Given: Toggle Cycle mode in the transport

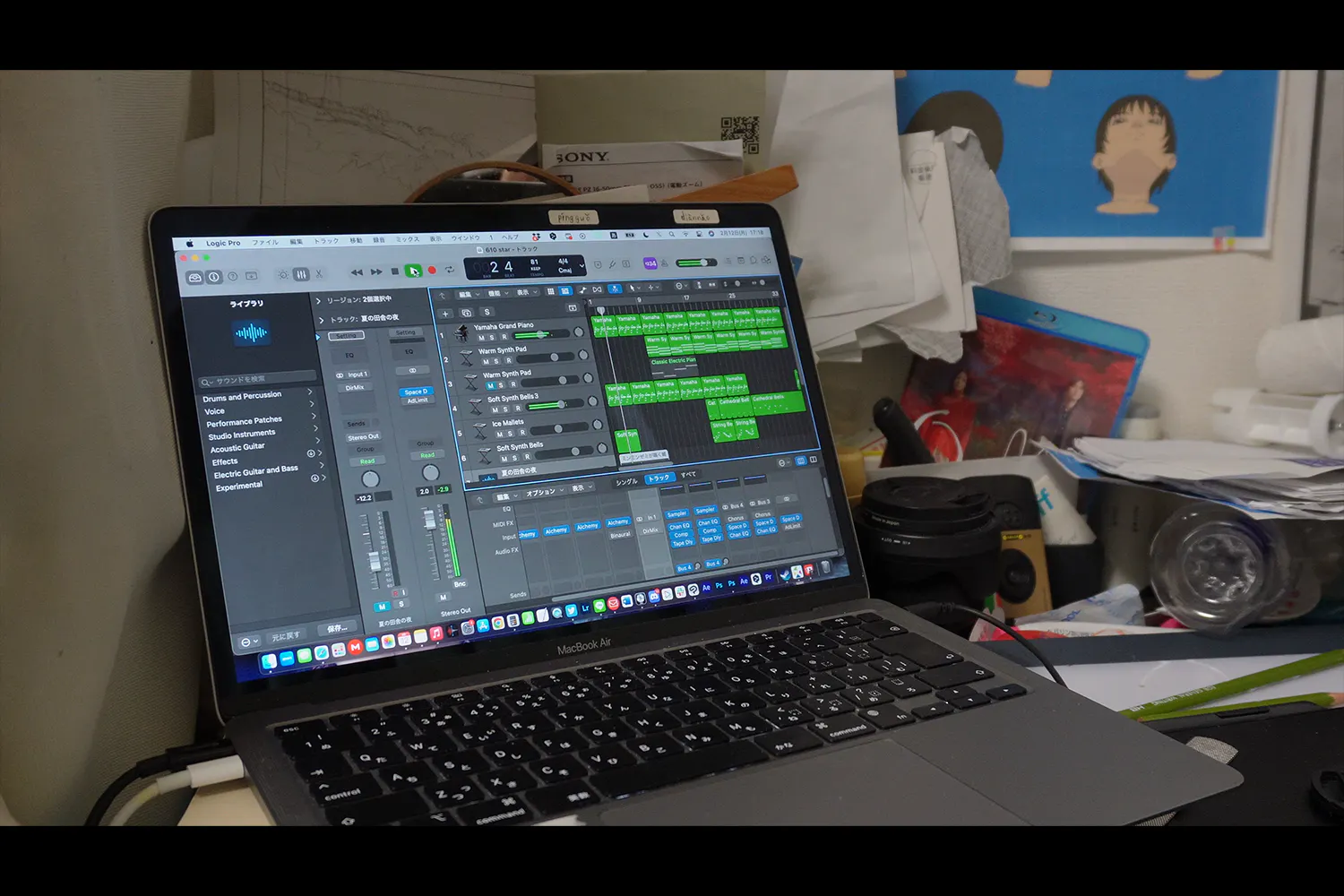Looking at the screenshot, I should coord(449,270).
